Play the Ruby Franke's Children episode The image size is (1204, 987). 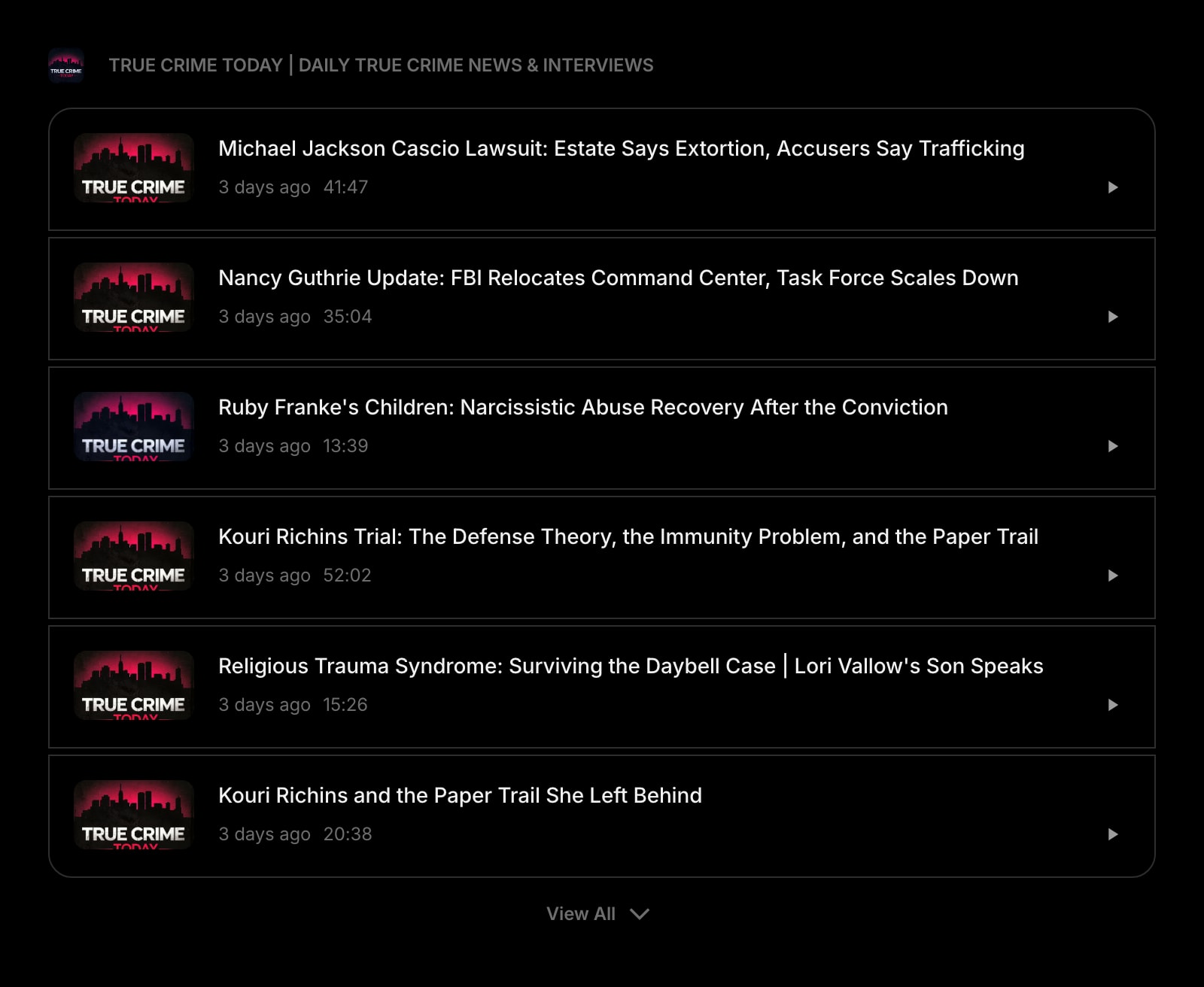pos(1112,446)
